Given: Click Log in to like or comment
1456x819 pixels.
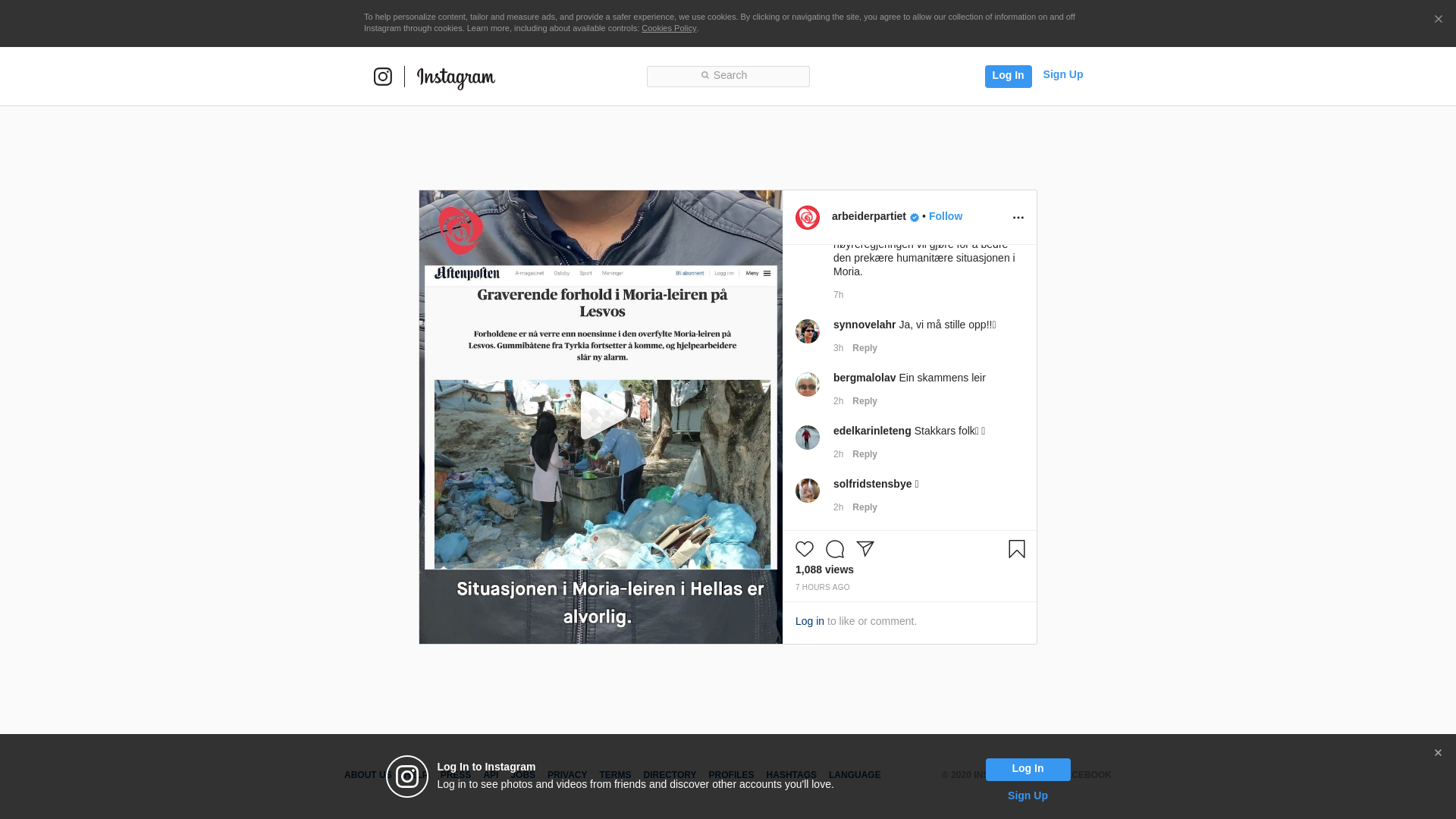Looking at the screenshot, I should click(x=810, y=621).
